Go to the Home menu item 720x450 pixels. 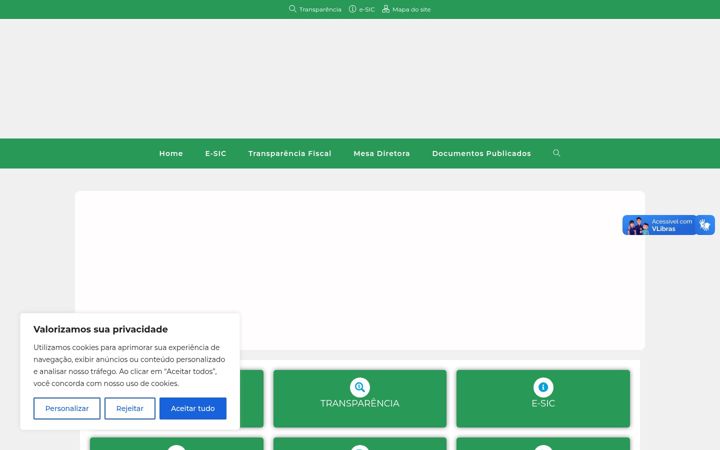tap(171, 153)
